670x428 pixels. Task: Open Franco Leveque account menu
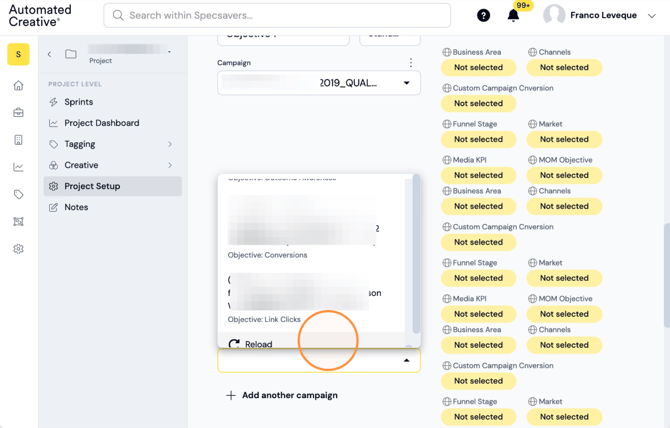(x=600, y=16)
